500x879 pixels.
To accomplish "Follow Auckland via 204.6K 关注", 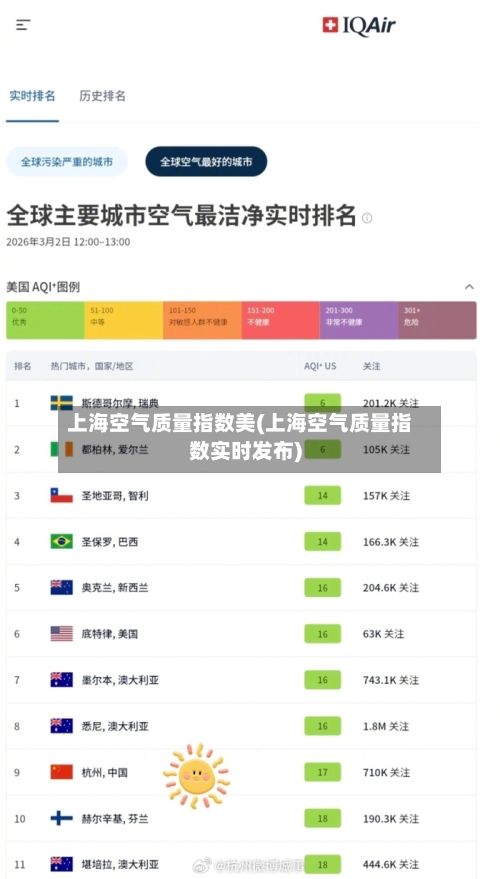I will tap(391, 587).
